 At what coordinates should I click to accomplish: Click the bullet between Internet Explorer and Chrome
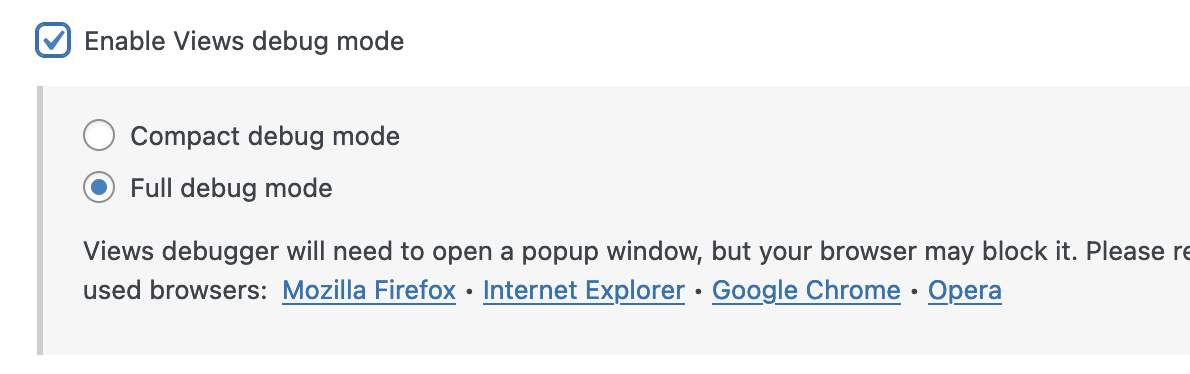click(698, 291)
